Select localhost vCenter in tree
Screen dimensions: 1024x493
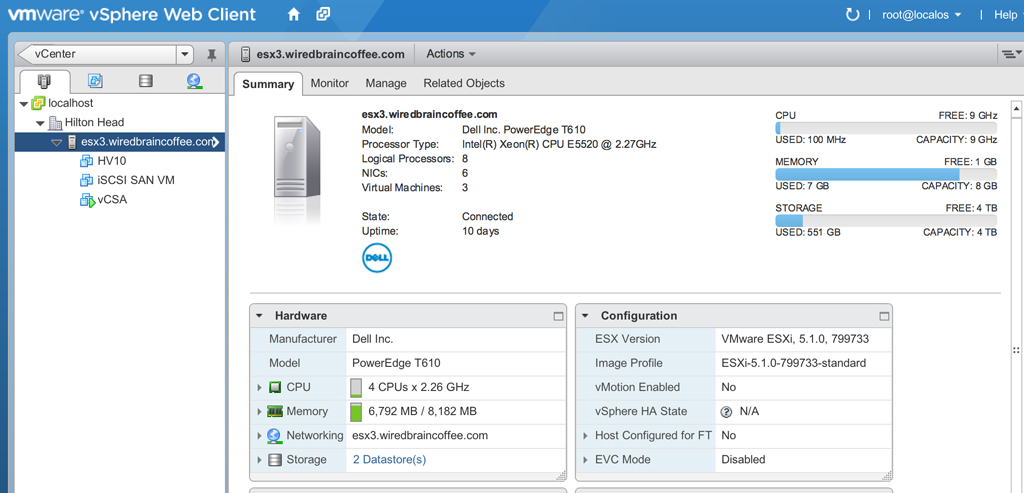[71, 103]
